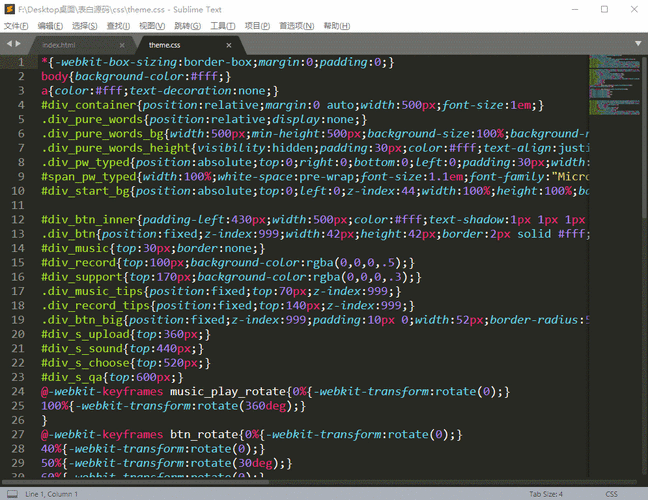This screenshot has width=648, height=500.
Task: Click line number 11 in the gutter
Action: (x=20, y=204)
